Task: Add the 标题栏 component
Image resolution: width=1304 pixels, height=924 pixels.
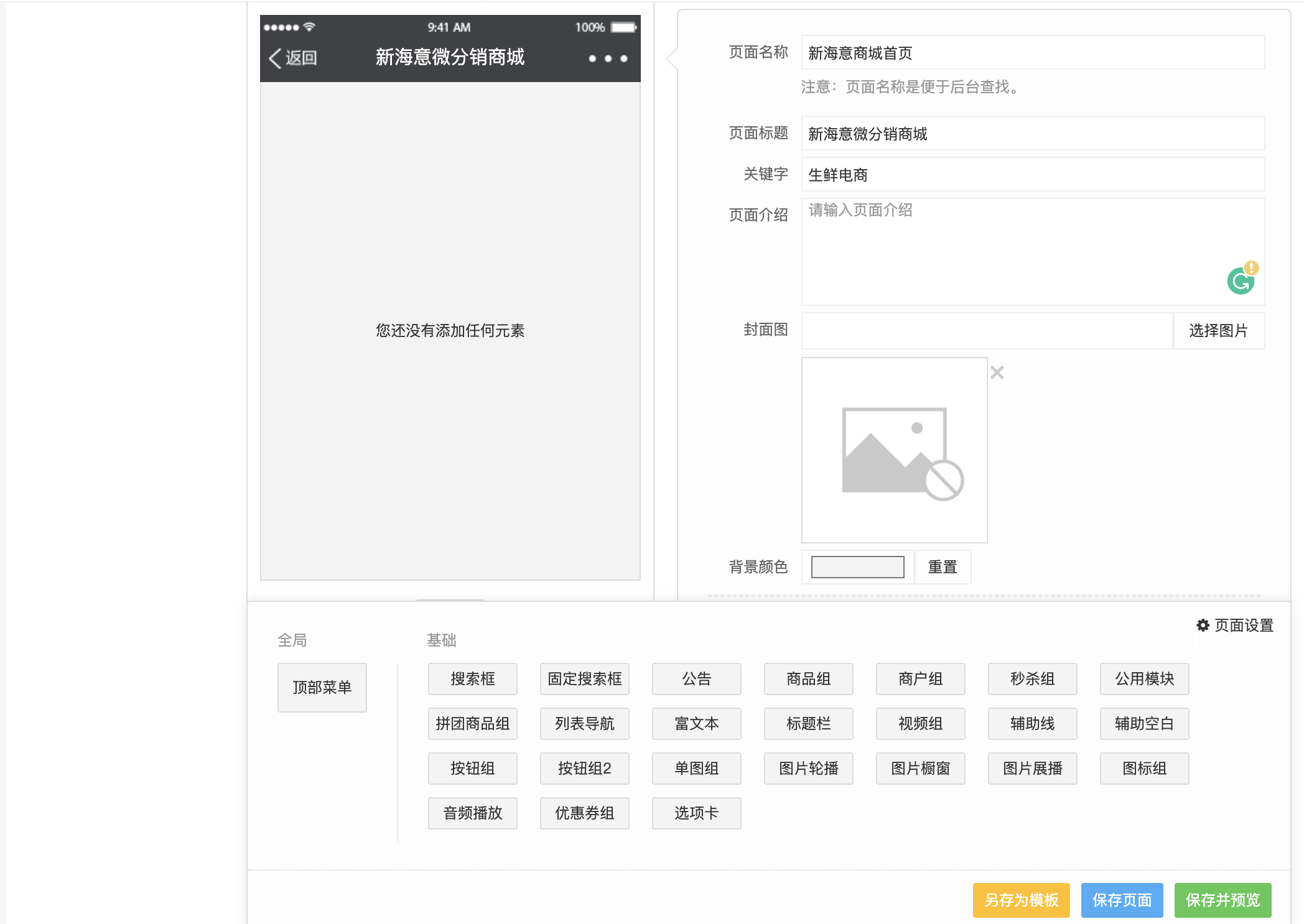Action: (809, 723)
